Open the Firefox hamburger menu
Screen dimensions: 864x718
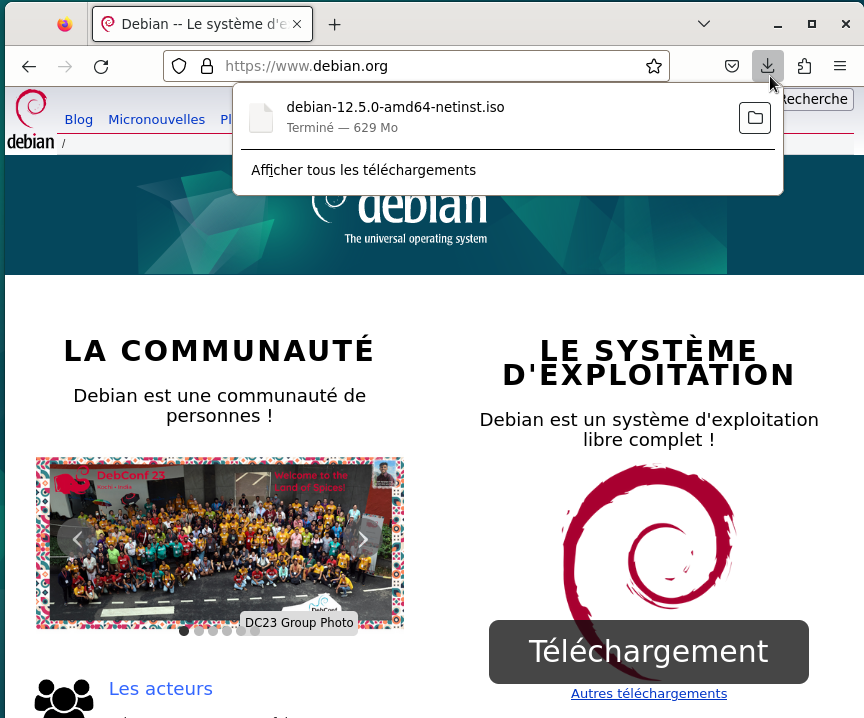click(x=840, y=67)
